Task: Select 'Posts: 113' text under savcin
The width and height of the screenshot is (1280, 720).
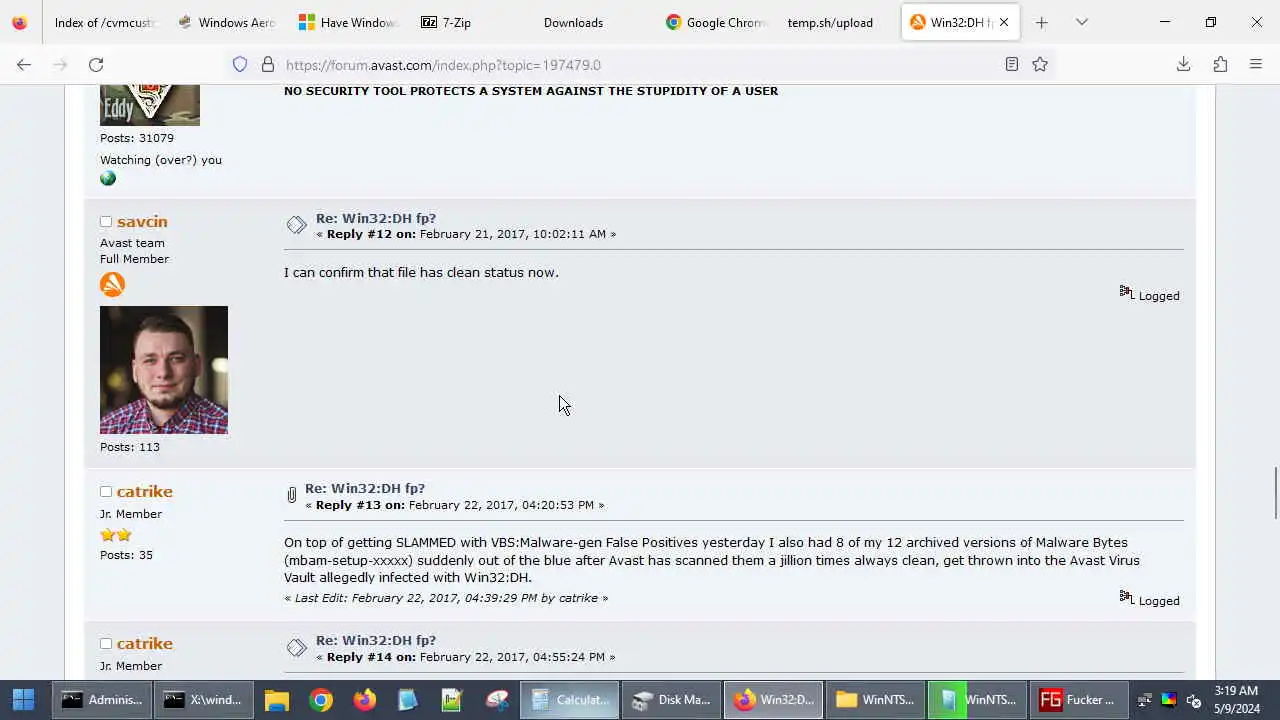Action: click(130, 447)
